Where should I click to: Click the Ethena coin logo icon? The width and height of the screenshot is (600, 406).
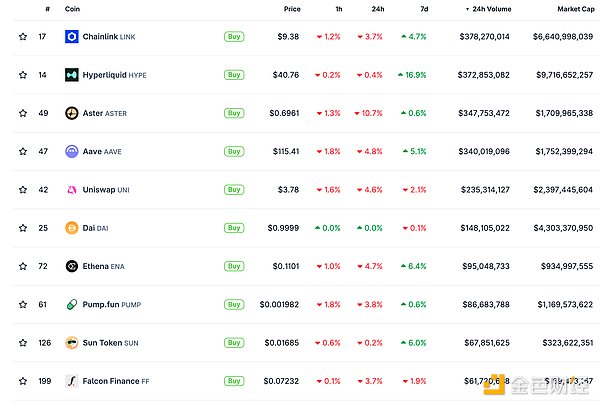pyautogui.click(x=72, y=266)
